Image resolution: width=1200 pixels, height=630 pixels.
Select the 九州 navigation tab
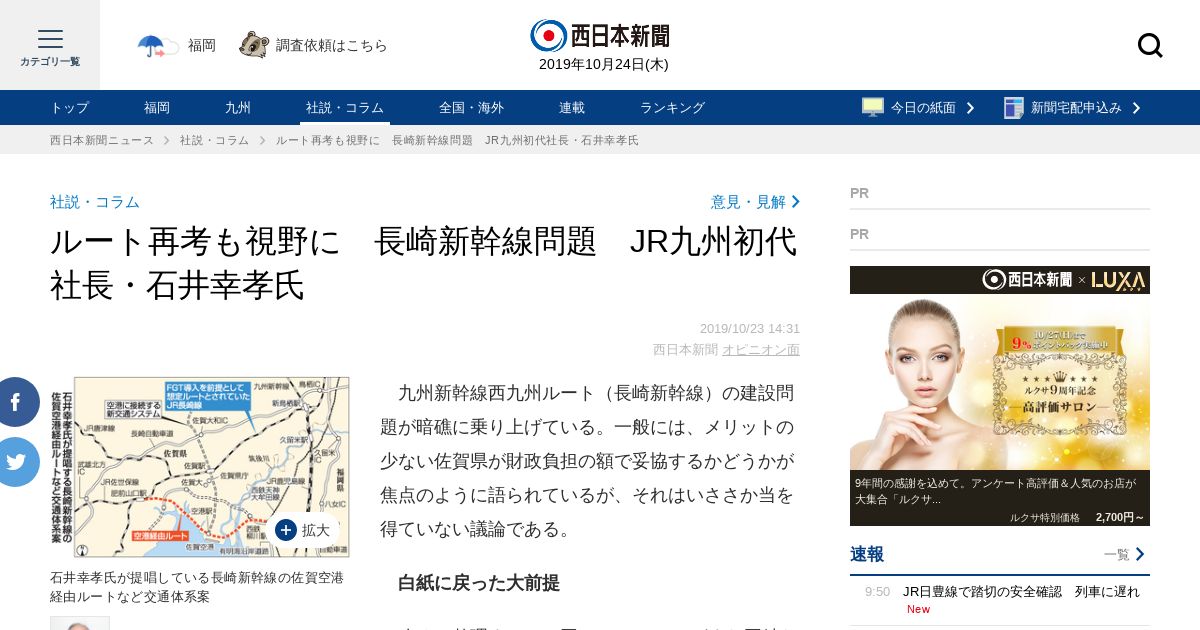point(238,107)
